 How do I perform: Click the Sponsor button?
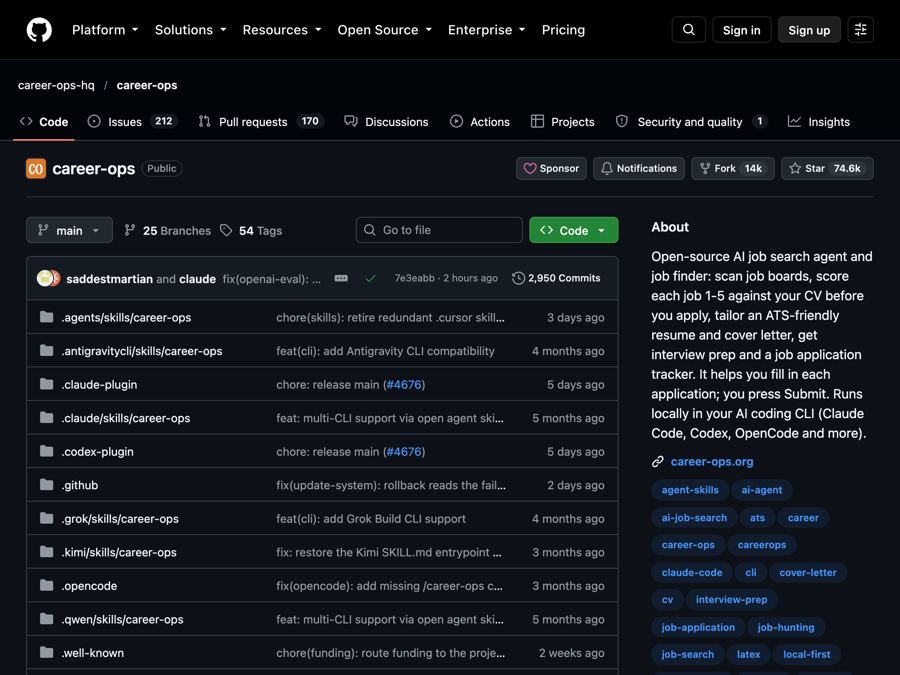[x=551, y=169]
